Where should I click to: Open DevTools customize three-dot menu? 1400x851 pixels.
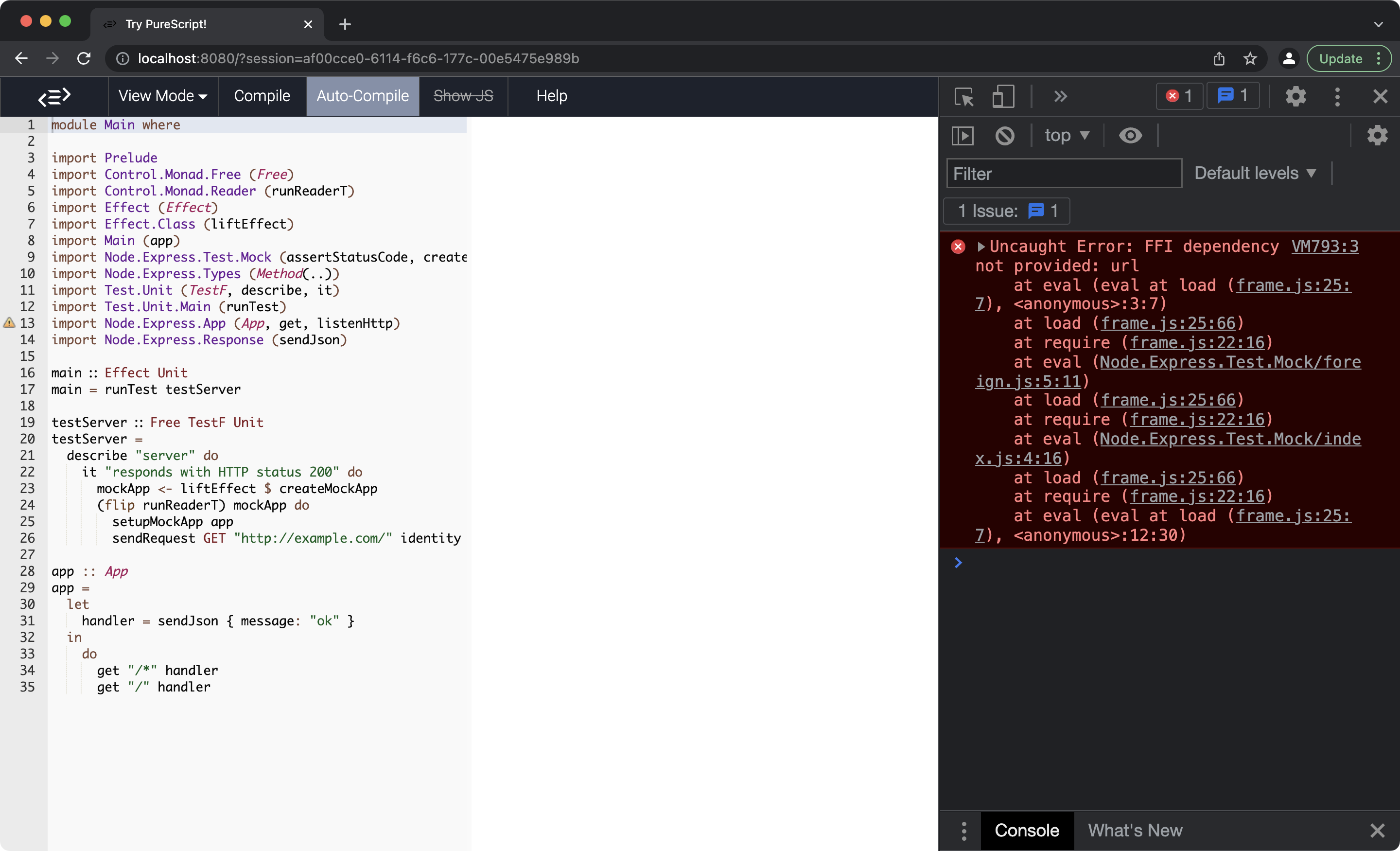[1337, 96]
